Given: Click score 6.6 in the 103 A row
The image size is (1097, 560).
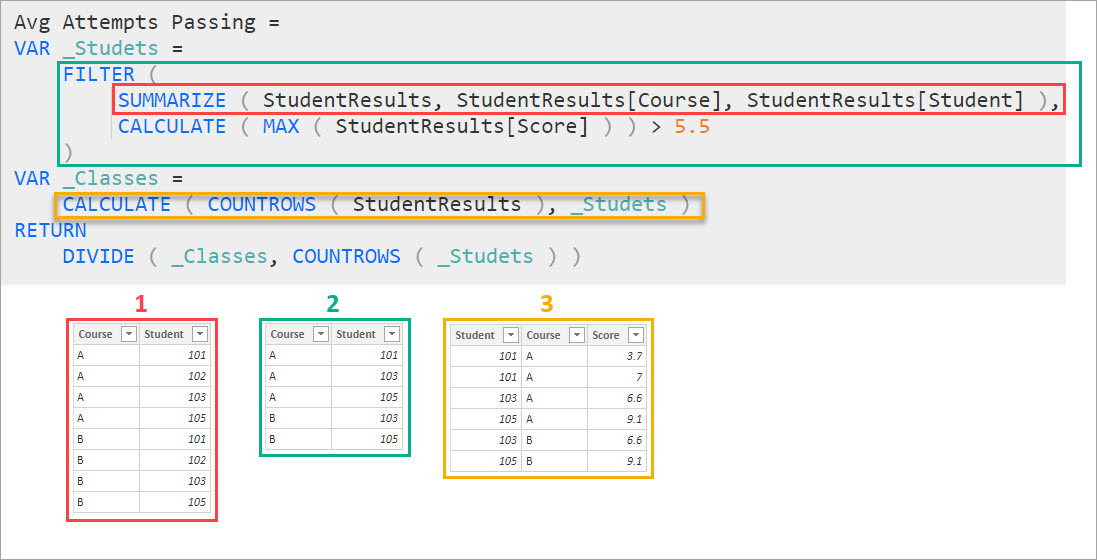Looking at the screenshot, I should pos(635,398).
